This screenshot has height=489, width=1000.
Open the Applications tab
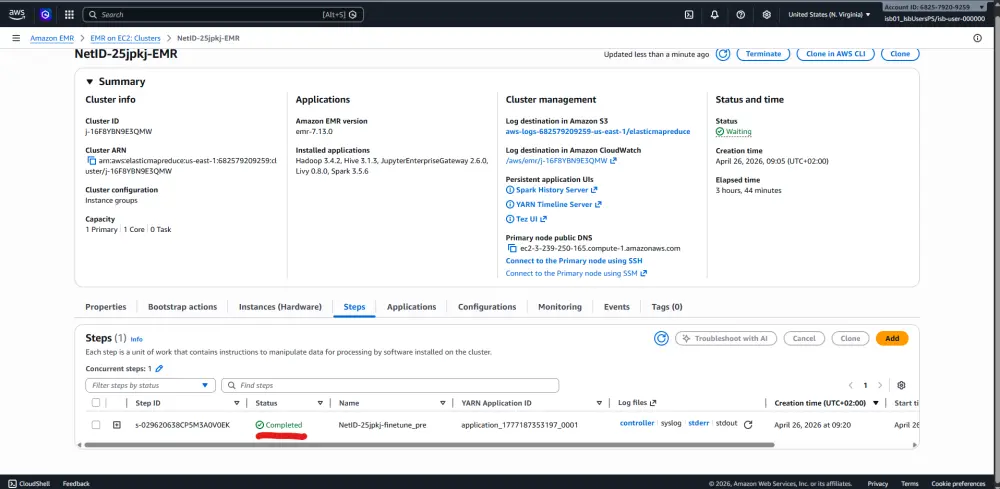[x=411, y=307]
